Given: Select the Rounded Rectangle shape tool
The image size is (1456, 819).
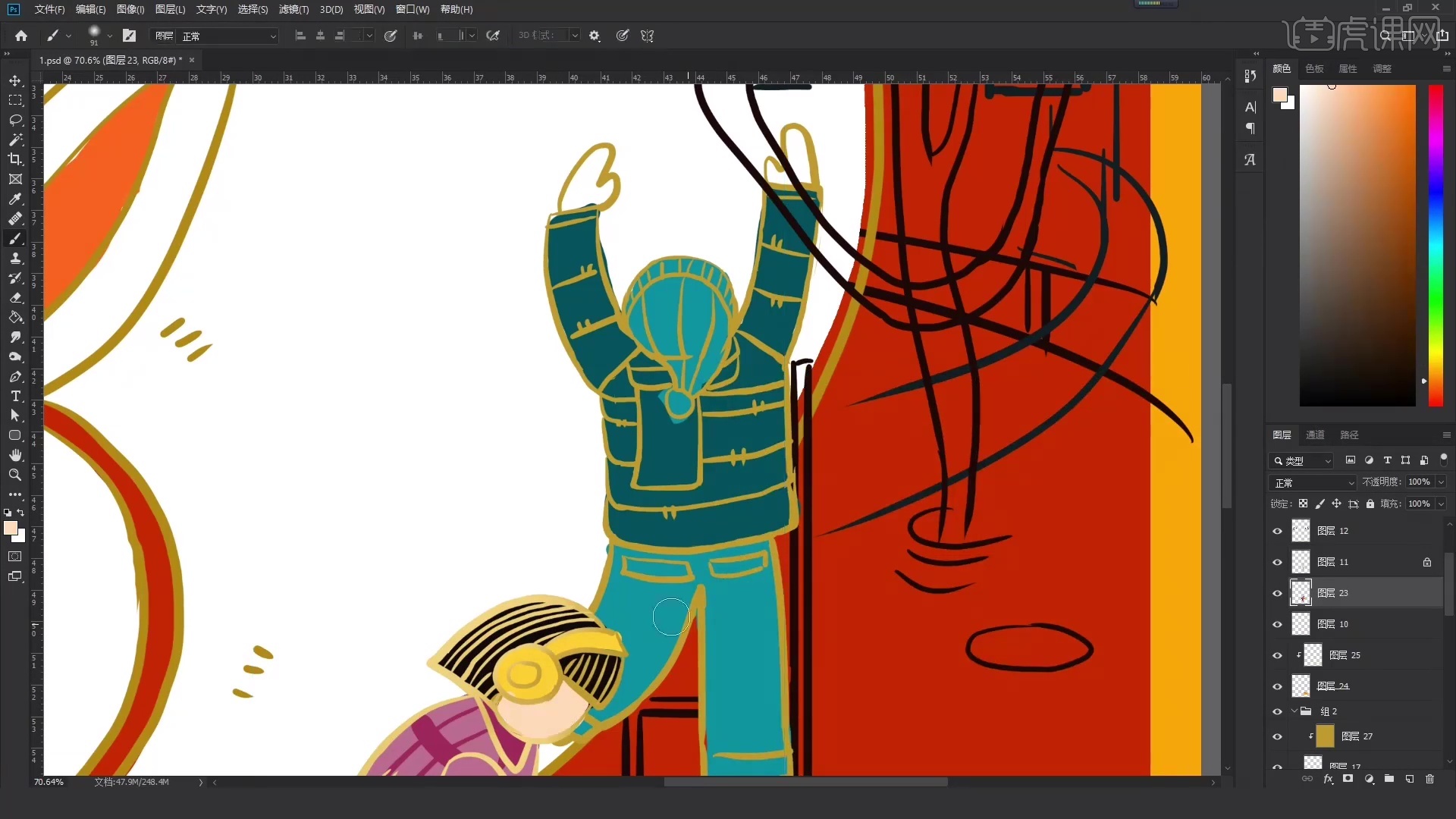Looking at the screenshot, I should point(15,435).
